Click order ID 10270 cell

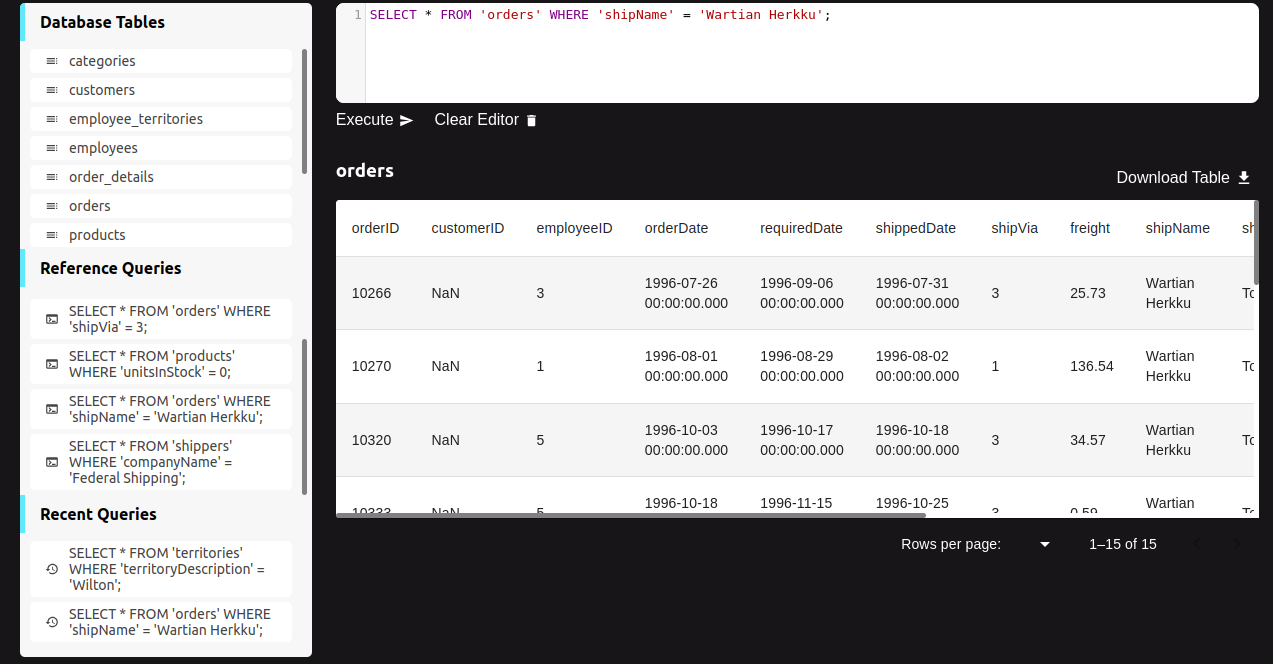[x=371, y=366]
